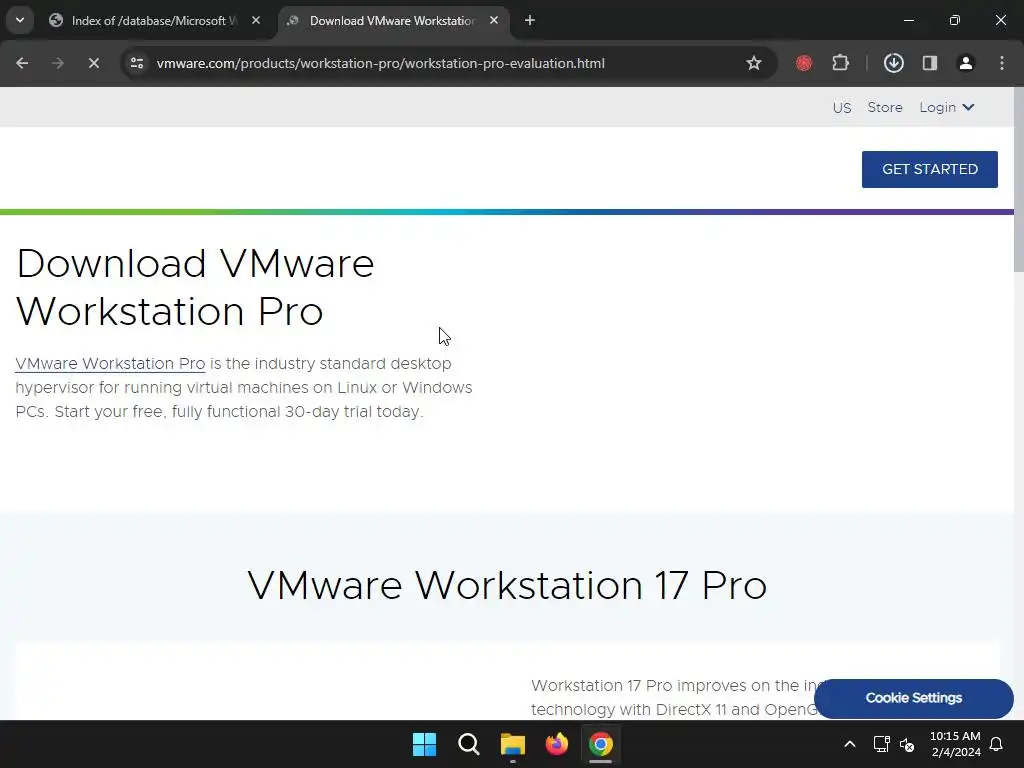Close the Index of /database tab
Viewport: 1024px width, 768px height.
pos(256,21)
